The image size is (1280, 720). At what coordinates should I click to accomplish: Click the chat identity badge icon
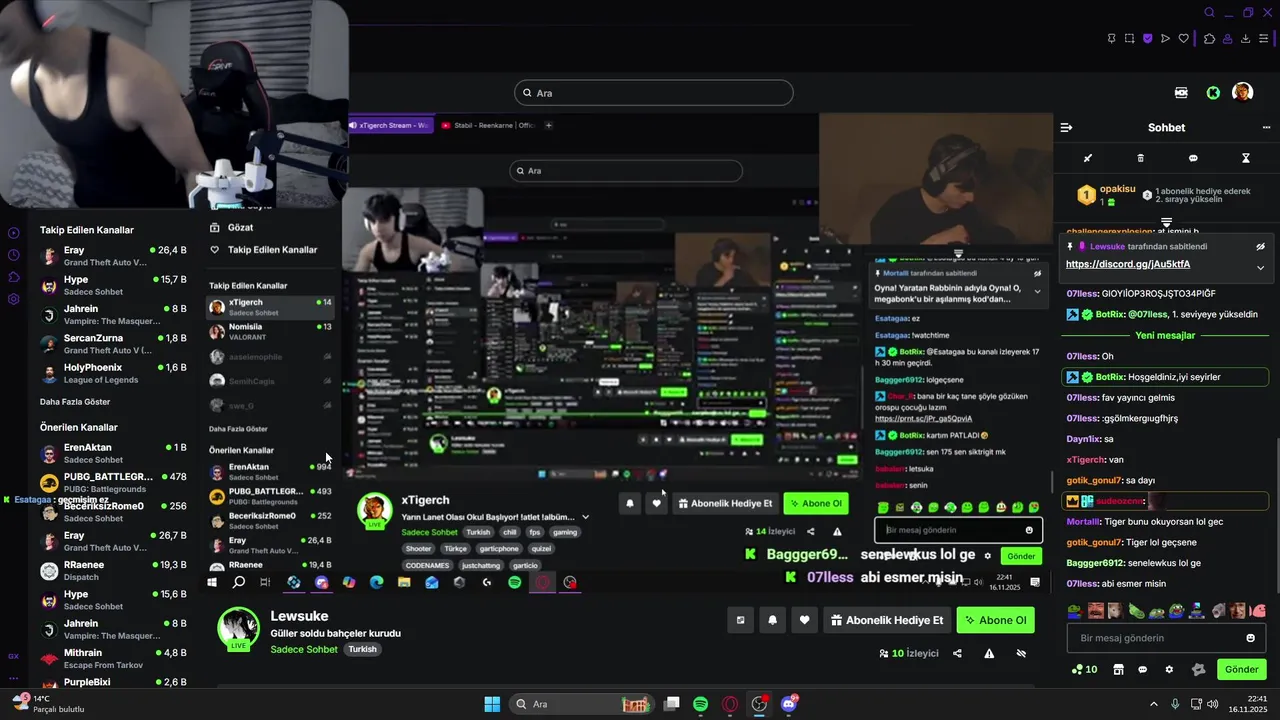[x=1199, y=670]
